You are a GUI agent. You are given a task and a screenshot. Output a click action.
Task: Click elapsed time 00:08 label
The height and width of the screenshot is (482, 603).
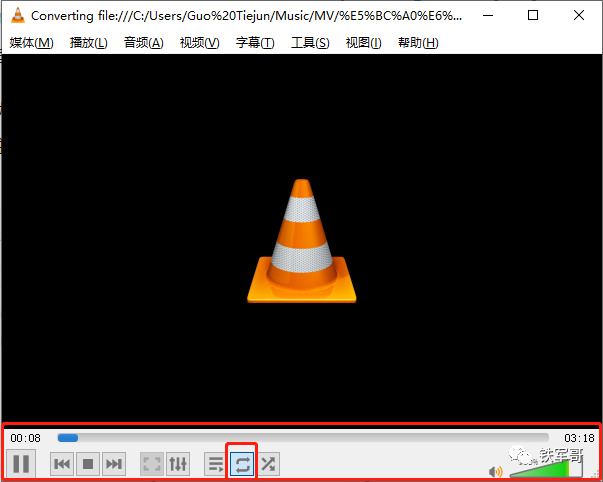tap(25, 438)
